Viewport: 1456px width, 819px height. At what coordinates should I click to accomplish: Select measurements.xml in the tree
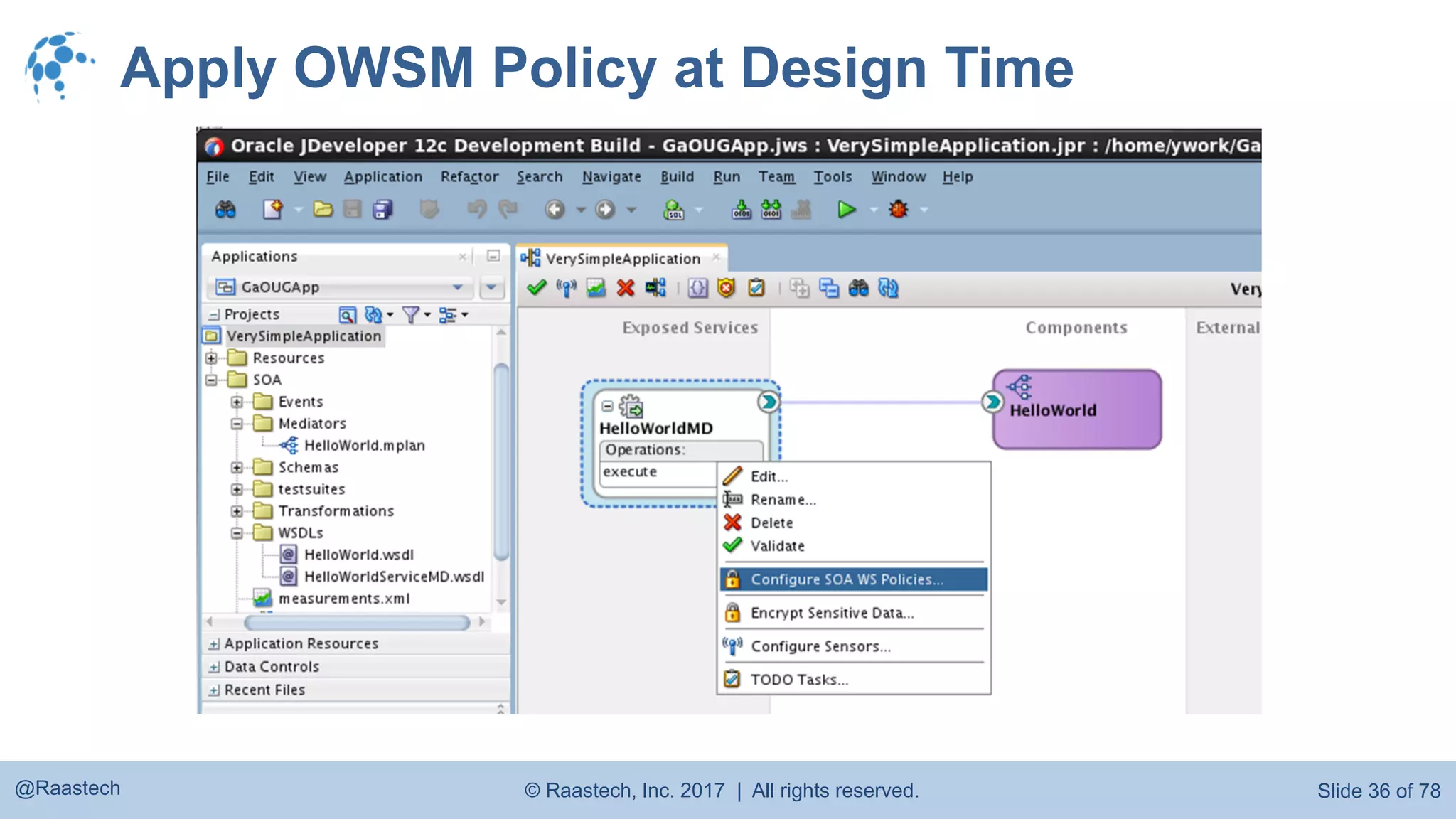[x=344, y=599]
